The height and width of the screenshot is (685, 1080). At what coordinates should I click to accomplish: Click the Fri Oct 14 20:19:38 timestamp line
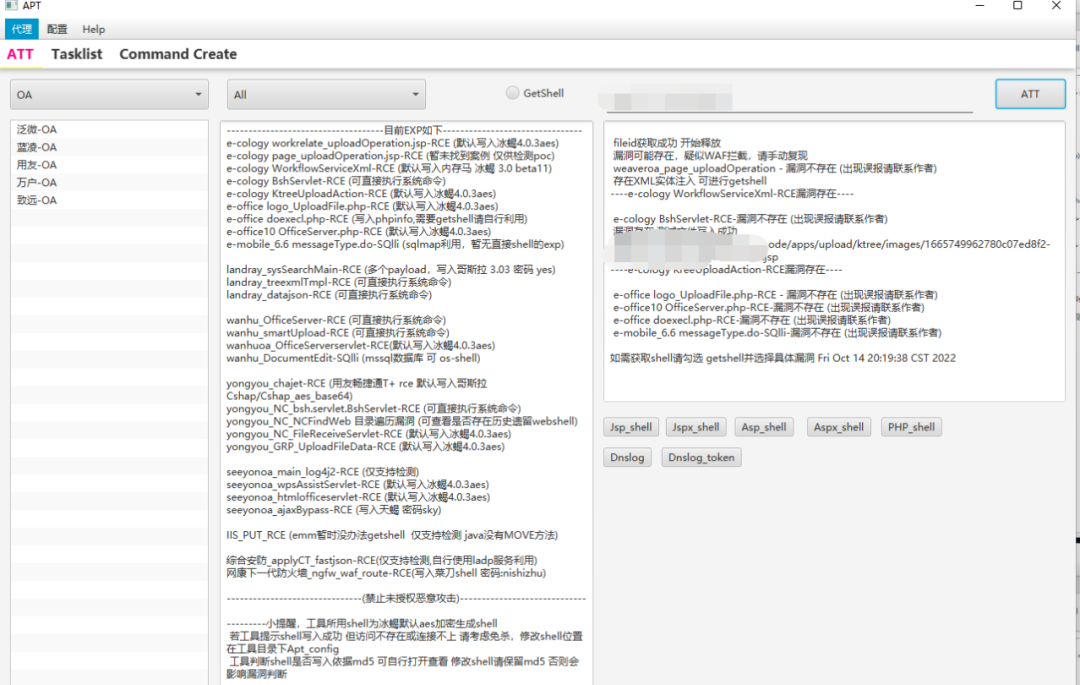(x=783, y=358)
